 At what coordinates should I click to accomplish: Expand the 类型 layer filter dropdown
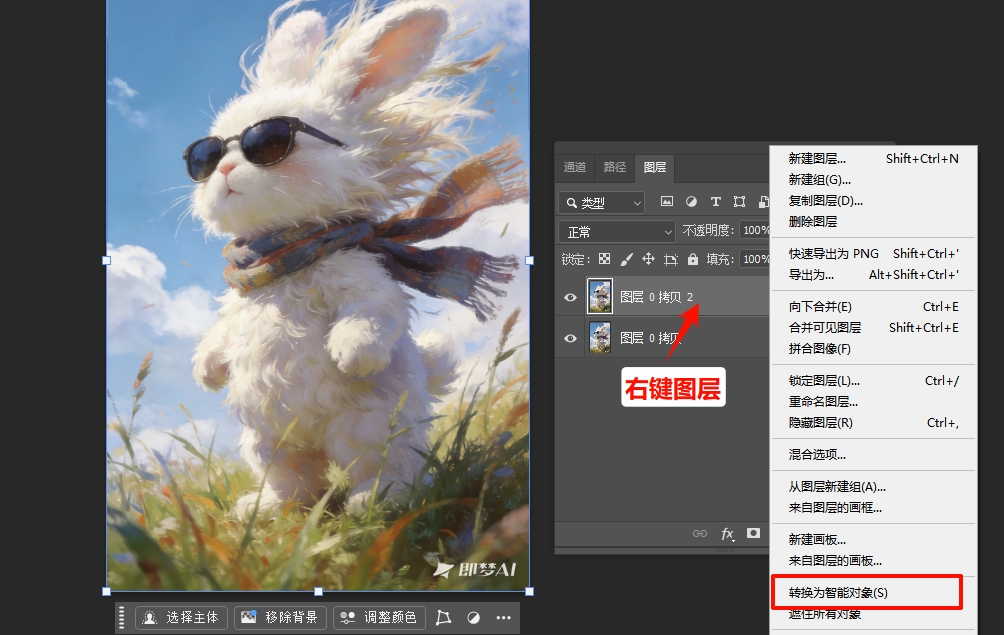(x=602, y=201)
